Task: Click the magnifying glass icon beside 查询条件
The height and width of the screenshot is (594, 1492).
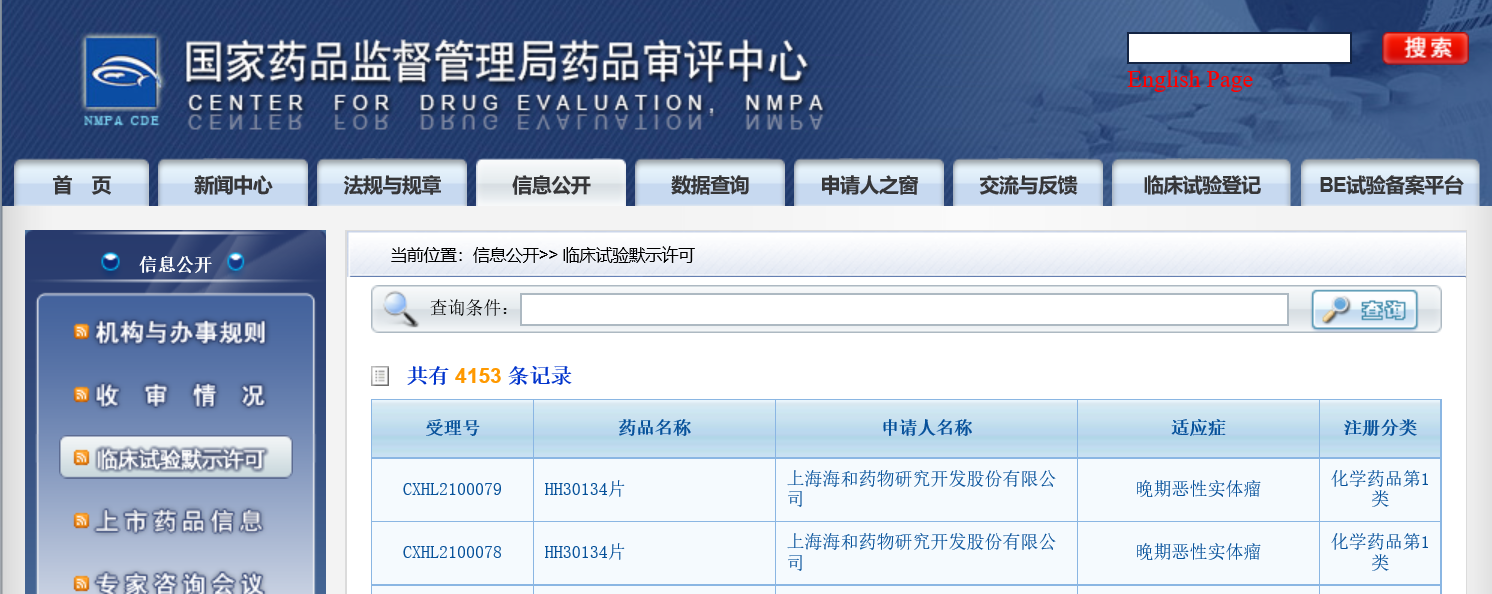Action: point(400,309)
